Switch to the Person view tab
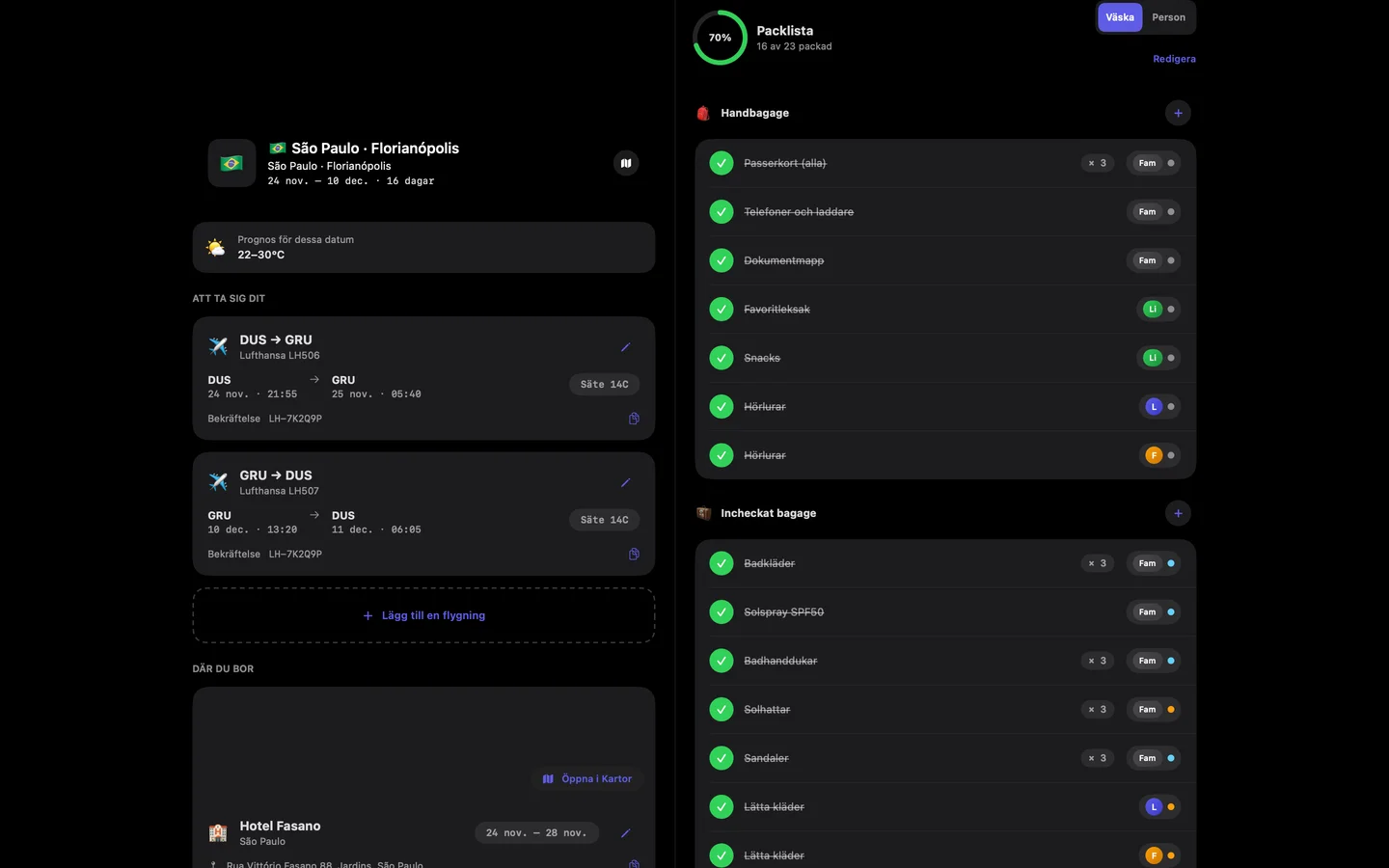Image resolution: width=1389 pixels, height=868 pixels. pyautogui.click(x=1168, y=17)
